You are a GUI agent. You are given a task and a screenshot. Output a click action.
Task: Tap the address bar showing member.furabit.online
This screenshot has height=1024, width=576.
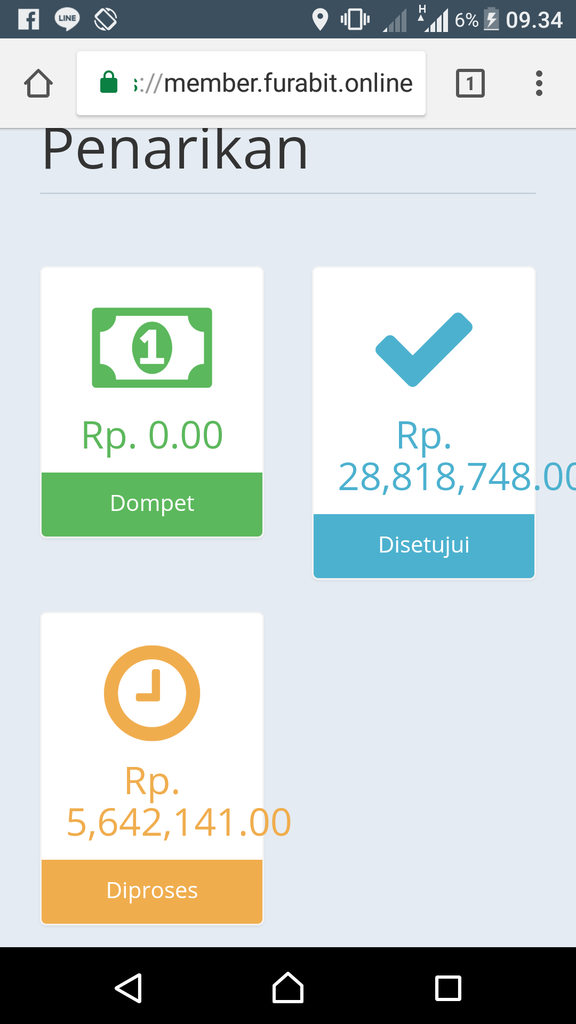(x=270, y=83)
